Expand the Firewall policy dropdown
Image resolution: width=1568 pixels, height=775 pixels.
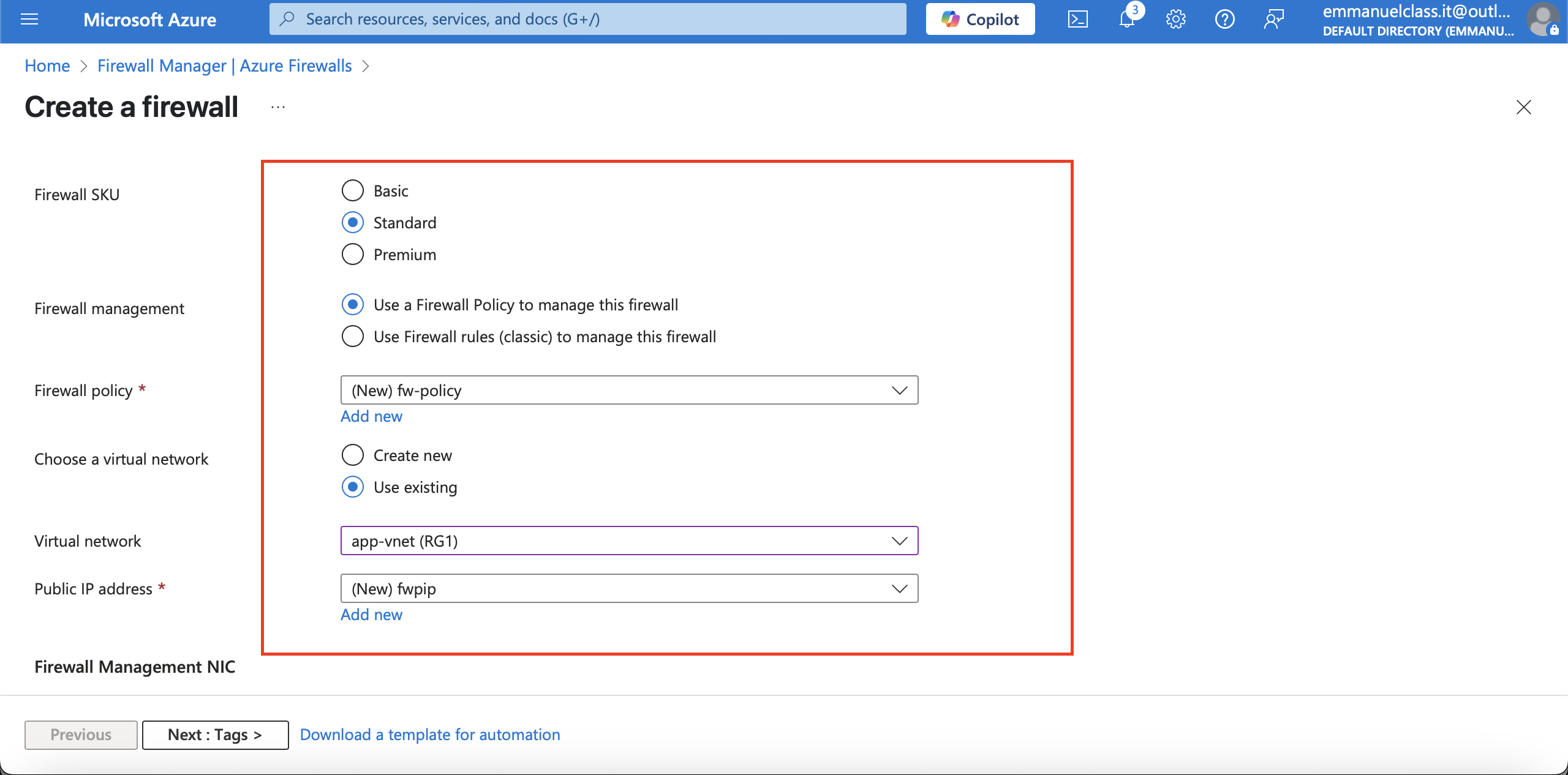(x=629, y=390)
